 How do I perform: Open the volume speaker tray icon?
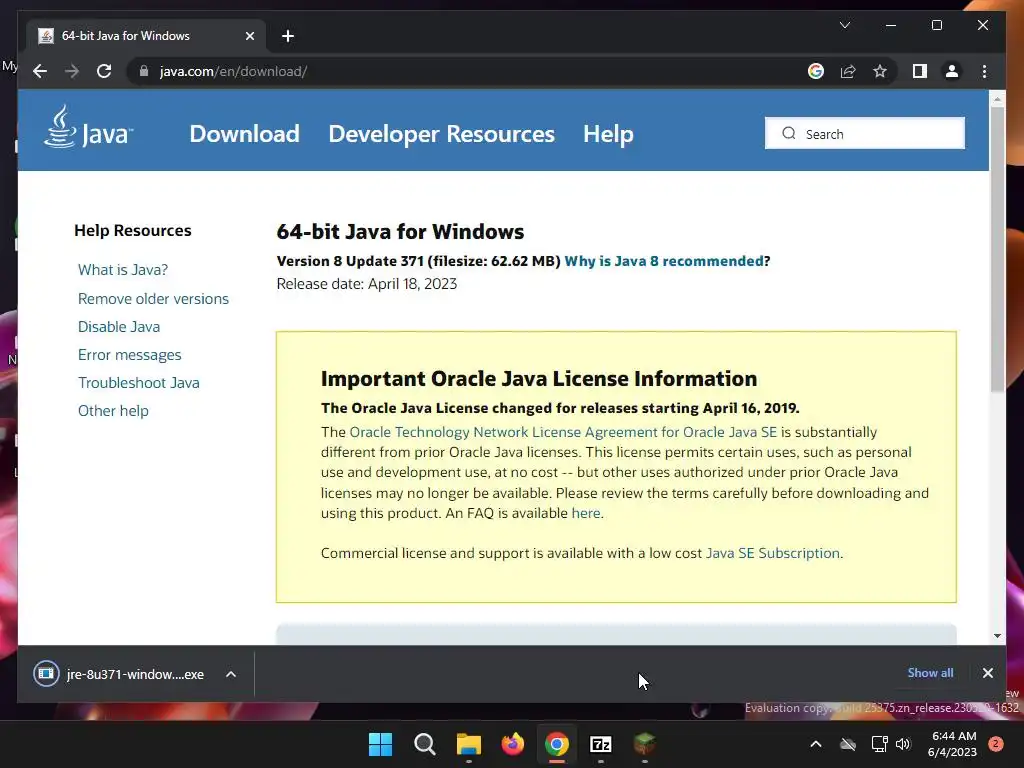[903, 744]
